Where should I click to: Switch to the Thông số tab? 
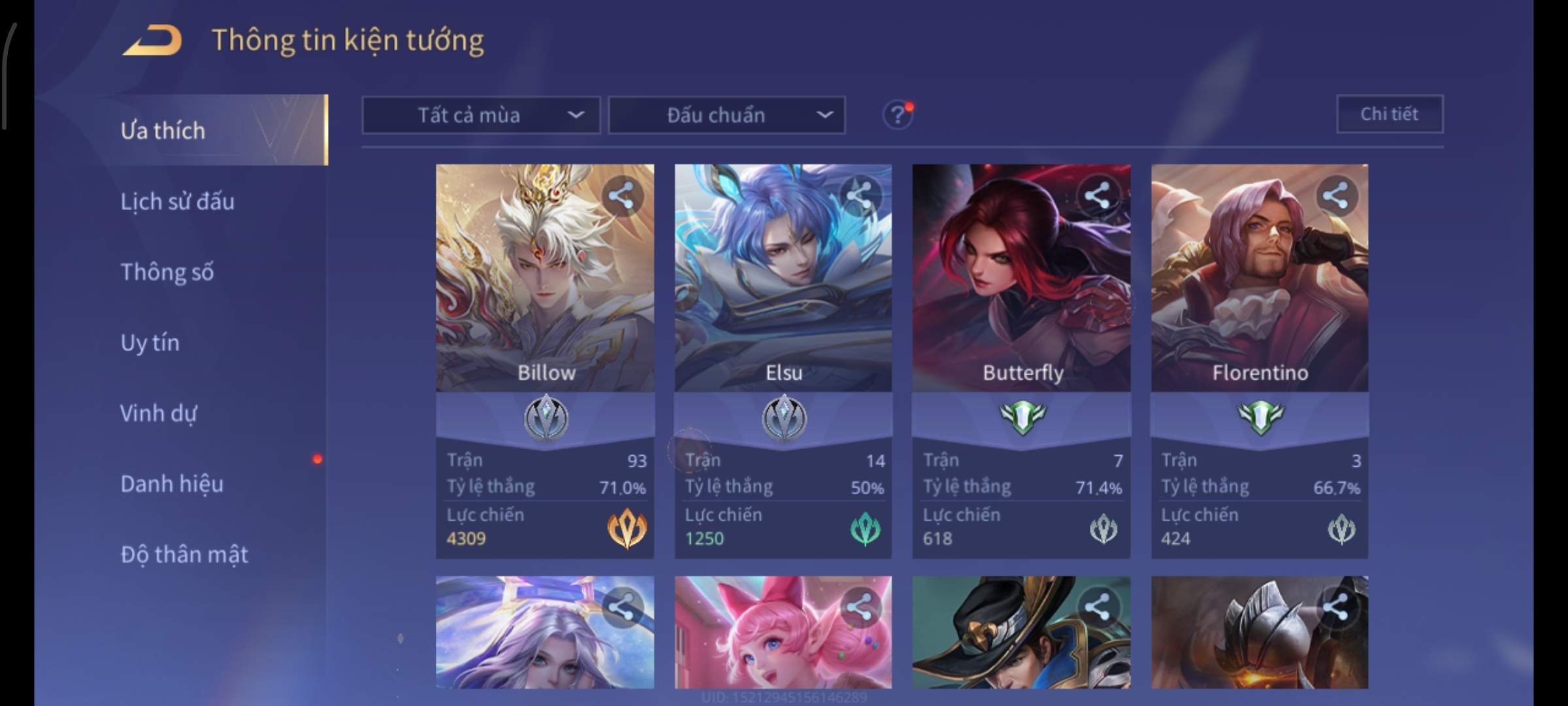[x=167, y=272]
